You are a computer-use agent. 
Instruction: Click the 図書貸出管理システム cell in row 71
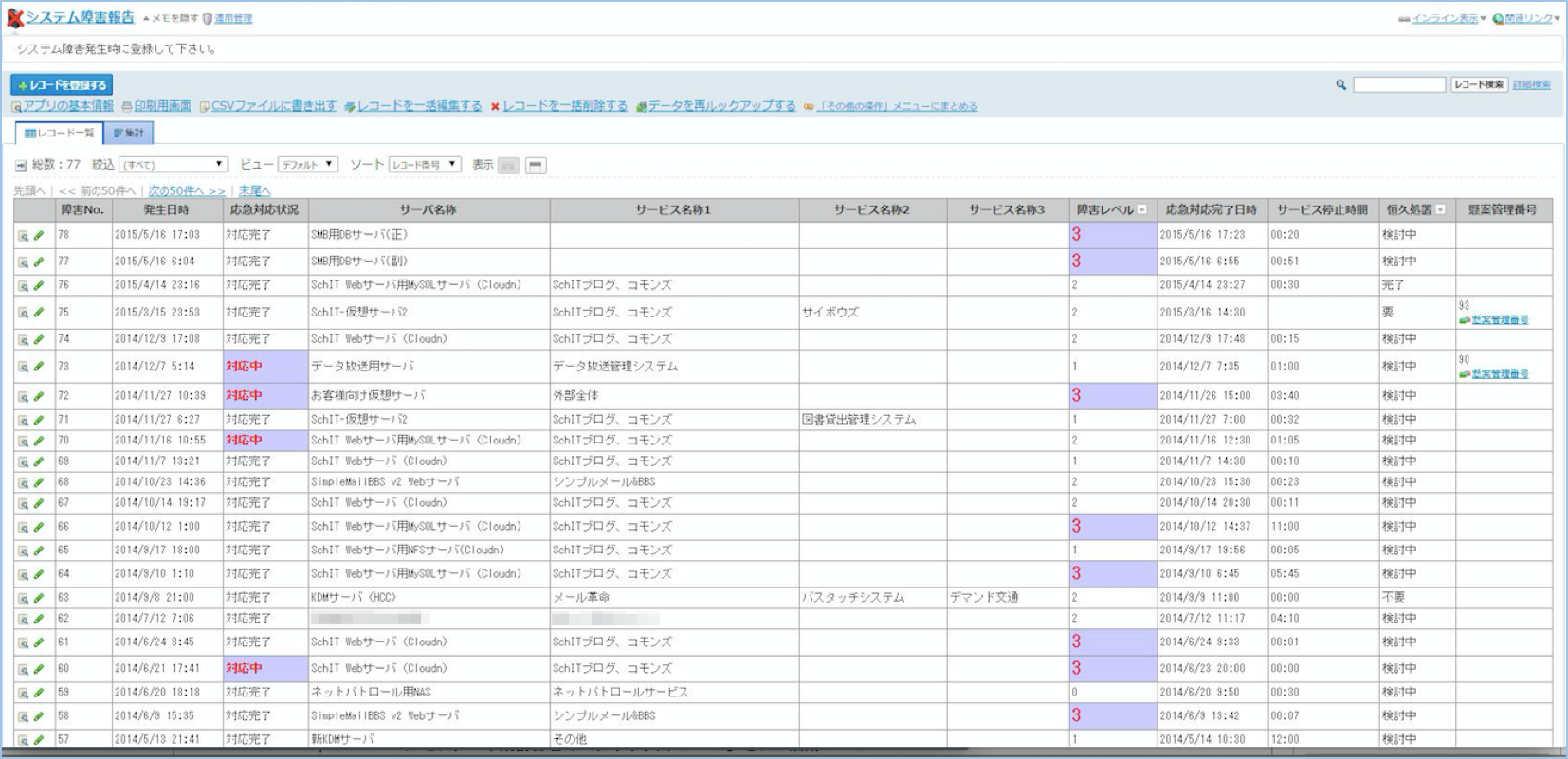tap(872, 420)
